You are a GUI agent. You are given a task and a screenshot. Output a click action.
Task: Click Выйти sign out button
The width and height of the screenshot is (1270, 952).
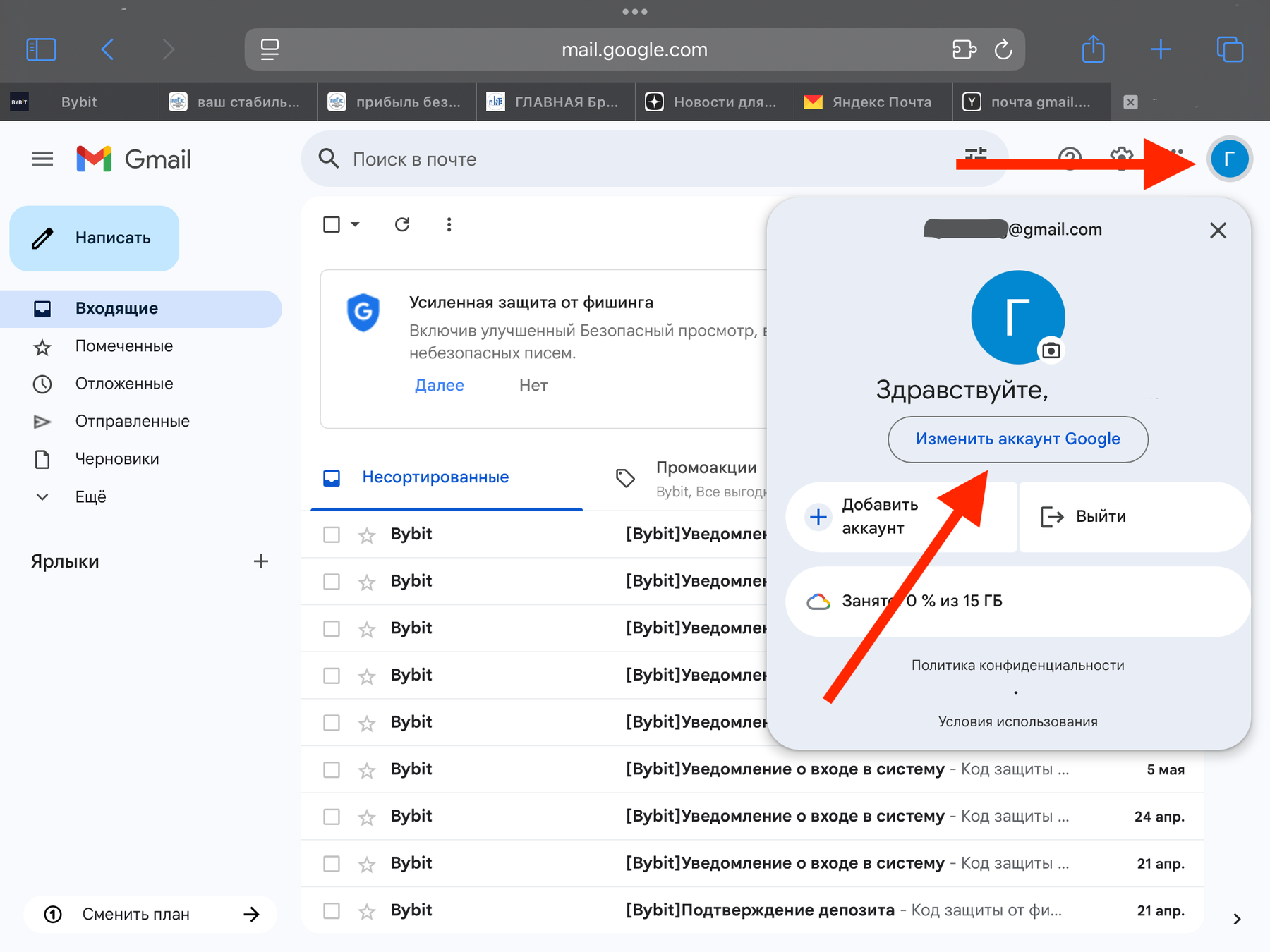pyautogui.click(x=1134, y=517)
